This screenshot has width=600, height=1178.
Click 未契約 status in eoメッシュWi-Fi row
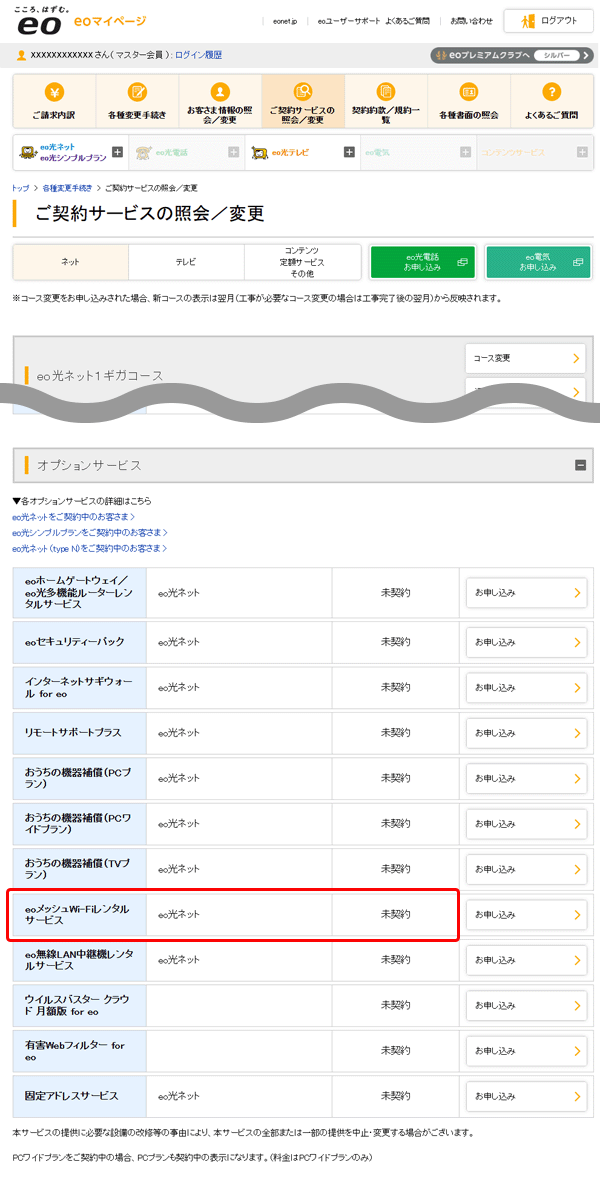tap(396, 914)
